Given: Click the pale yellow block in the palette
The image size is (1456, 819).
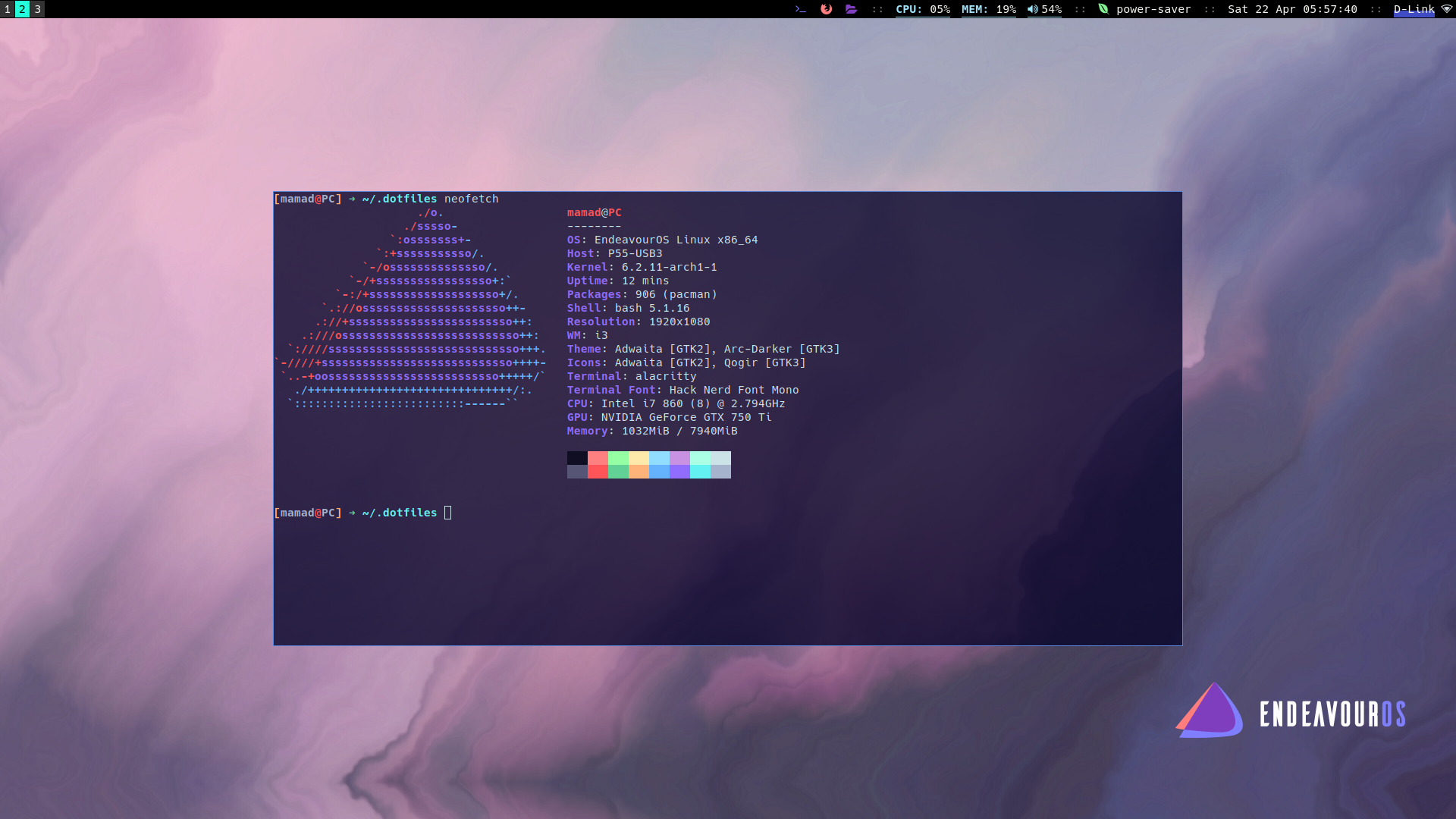Looking at the screenshot, I should point(639,458).
